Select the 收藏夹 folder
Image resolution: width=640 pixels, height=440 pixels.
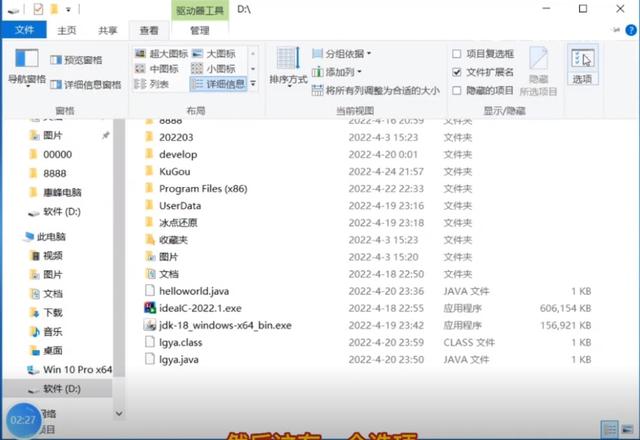tap(173, 240)
